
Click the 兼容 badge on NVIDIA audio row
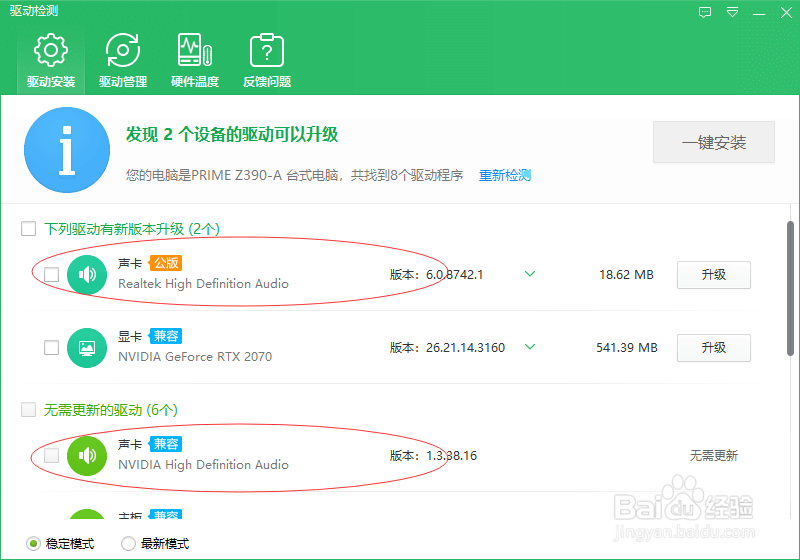point(166,444)
